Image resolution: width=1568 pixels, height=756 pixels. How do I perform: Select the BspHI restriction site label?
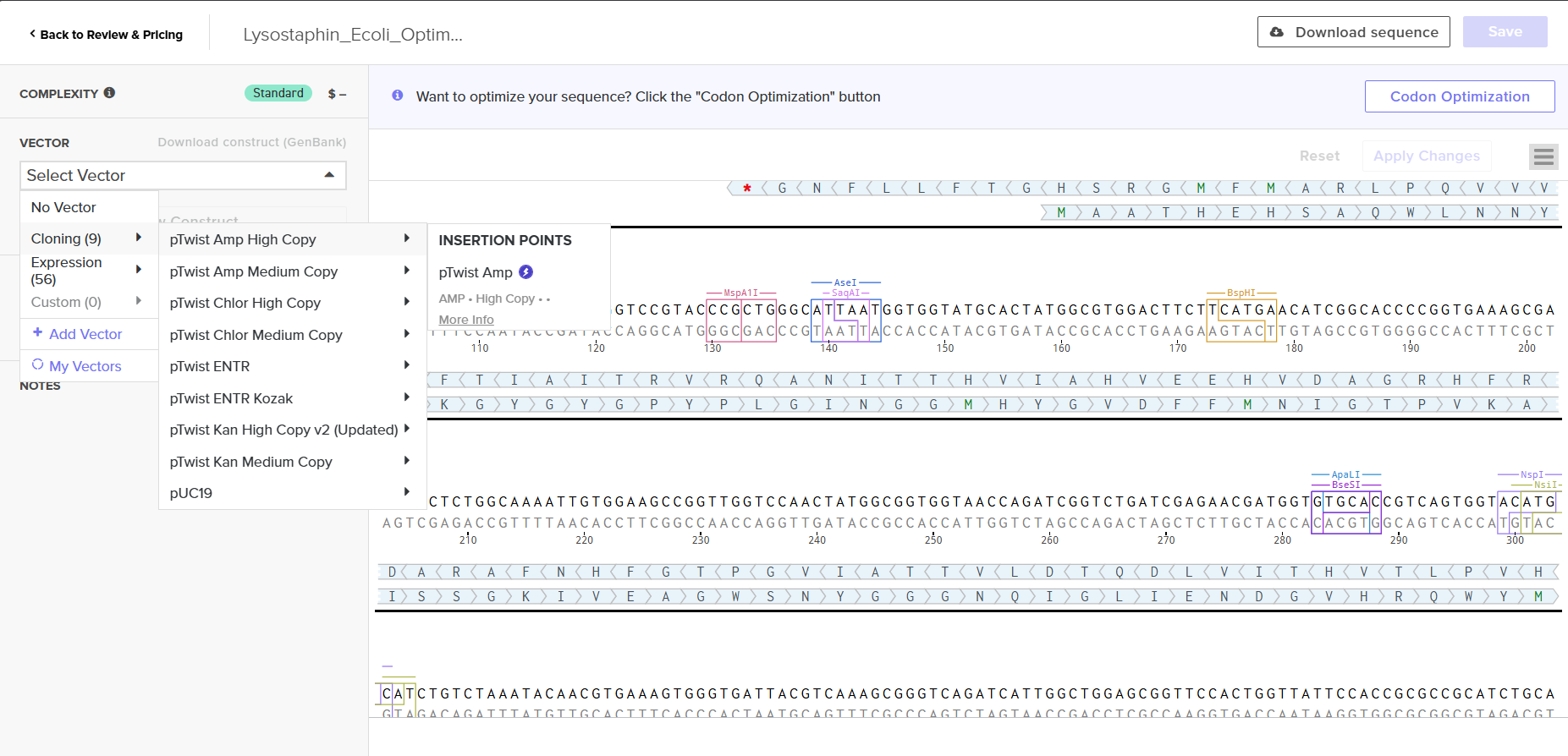click(x=1241, y=293)
